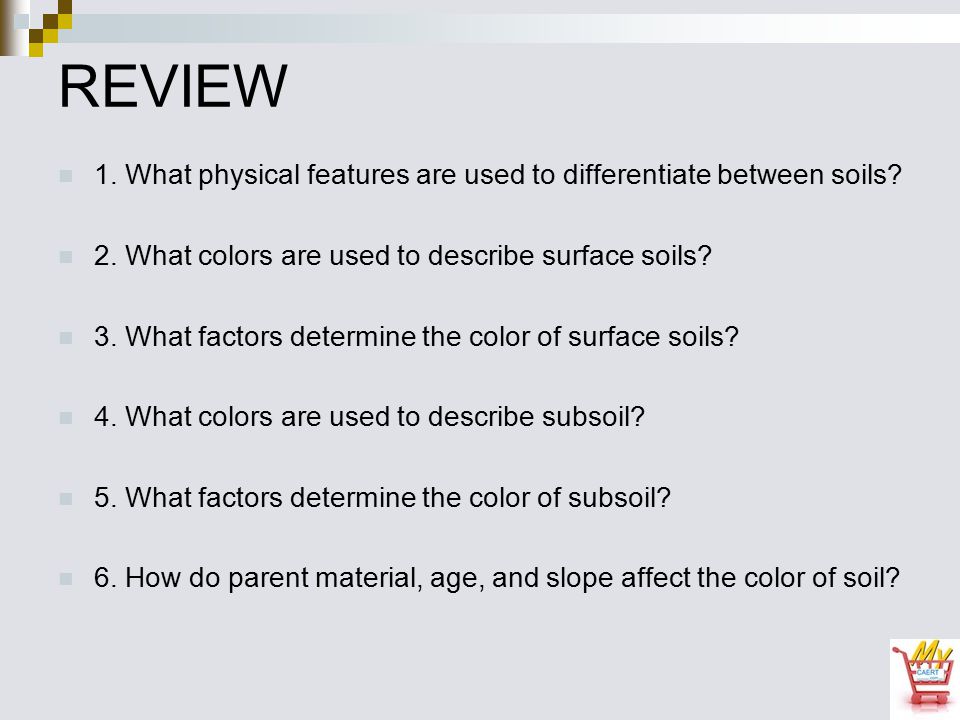Click the REVIEW slide title
Viewport: 960px width, 720px height.
tap(173, 86)
